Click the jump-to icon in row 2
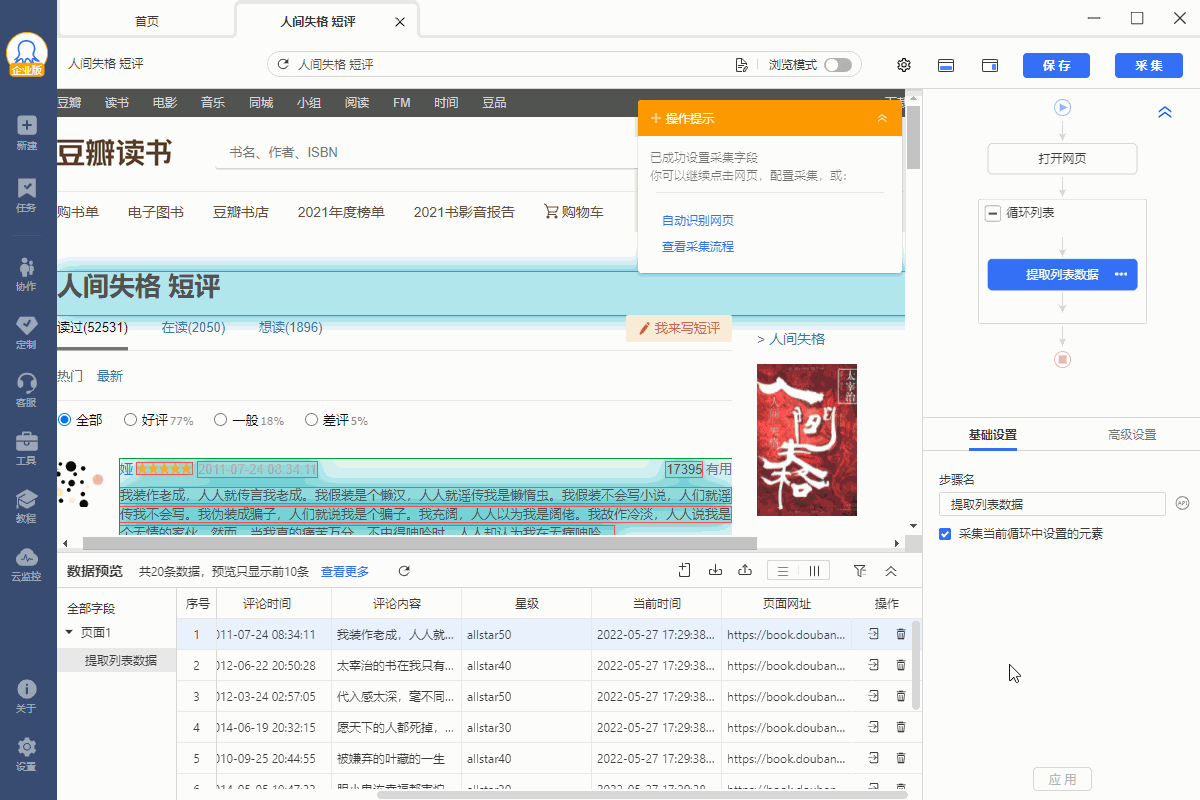The width and height of the screenshot is (1200, 800). (873, 665)
